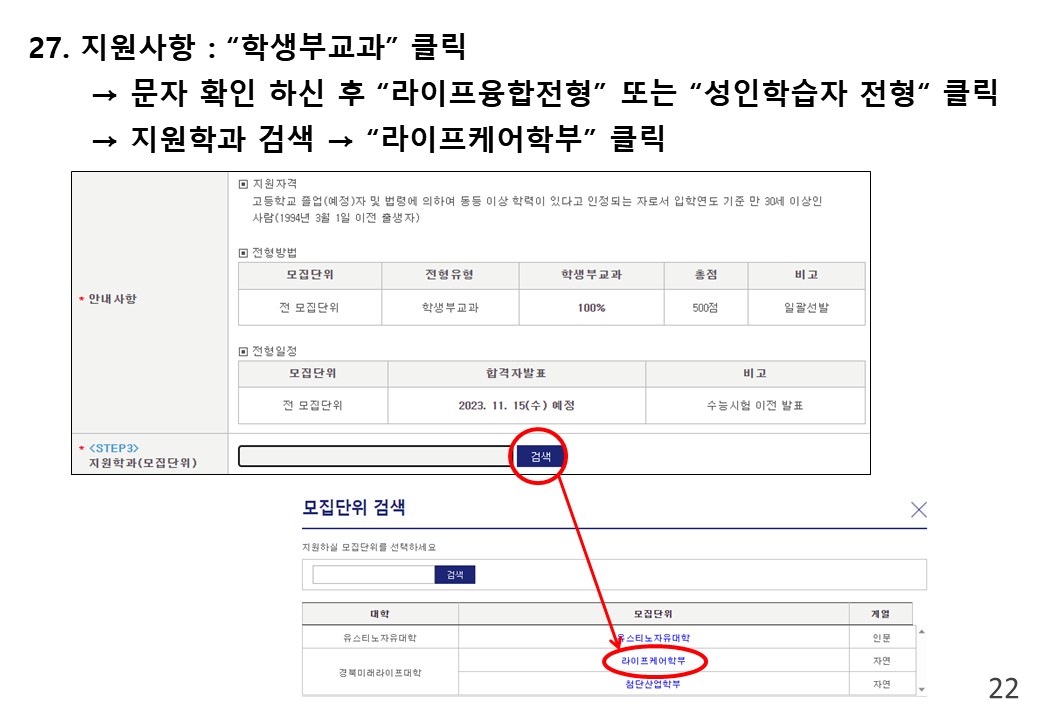Click the 모집단위 검색 popup title
This screenshot has height=720, width=1040.
tap(354, 508)
